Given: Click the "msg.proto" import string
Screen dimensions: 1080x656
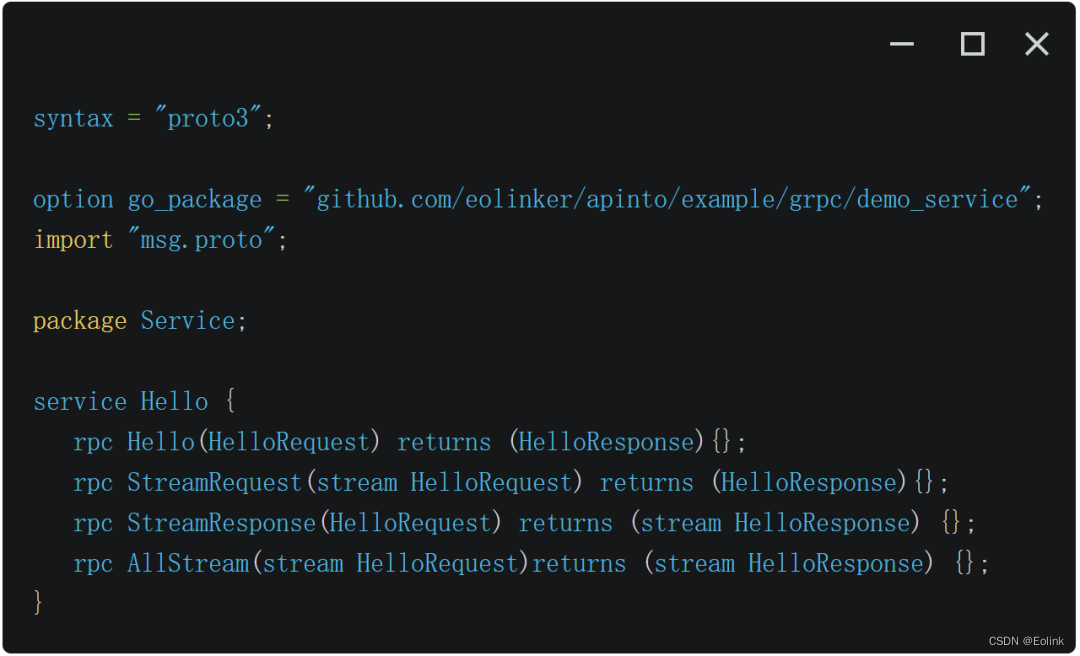Looking at the screenshot, I should (x=202, y=240).
